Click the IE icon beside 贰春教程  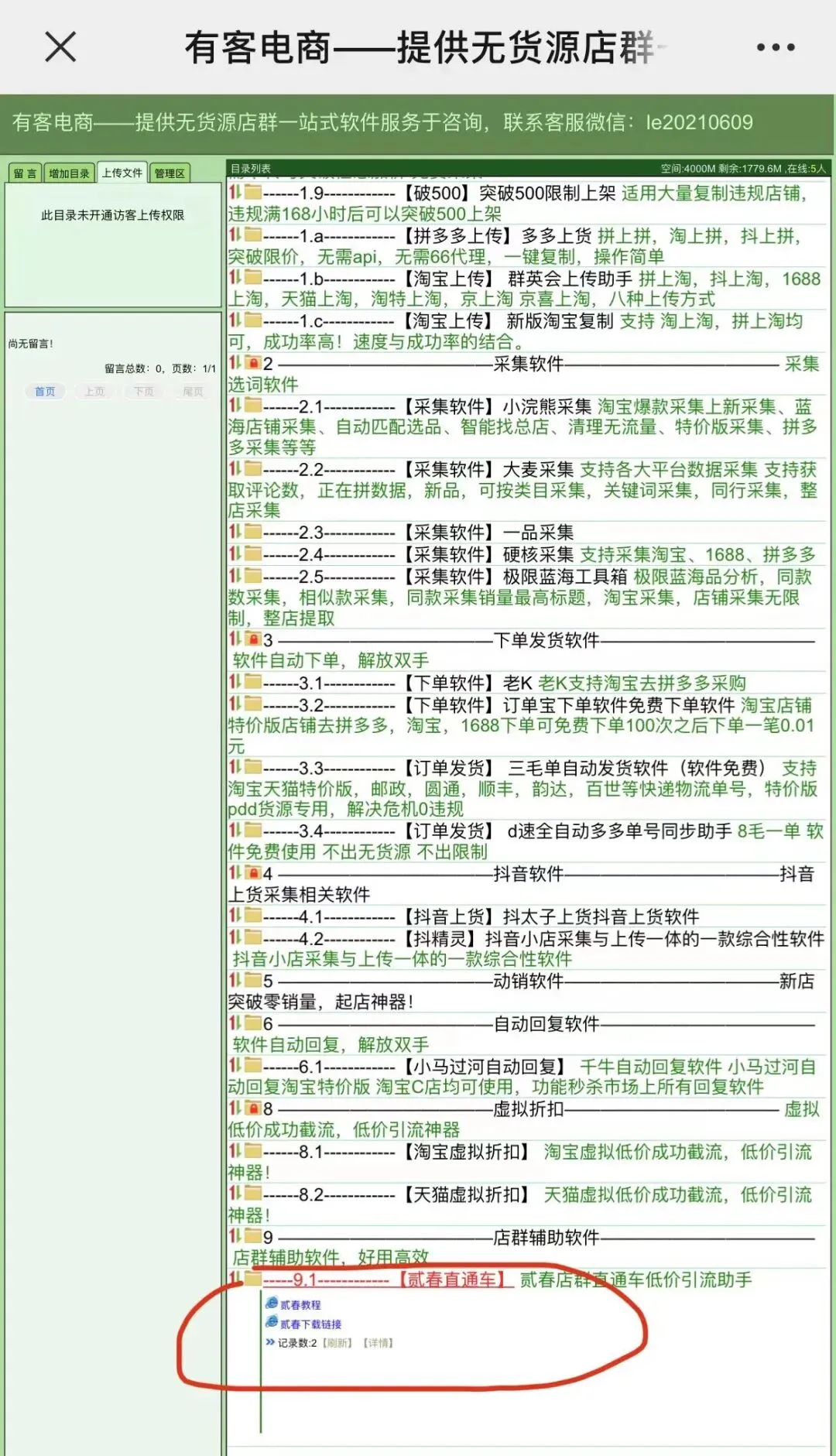(x=272, y=1303)
